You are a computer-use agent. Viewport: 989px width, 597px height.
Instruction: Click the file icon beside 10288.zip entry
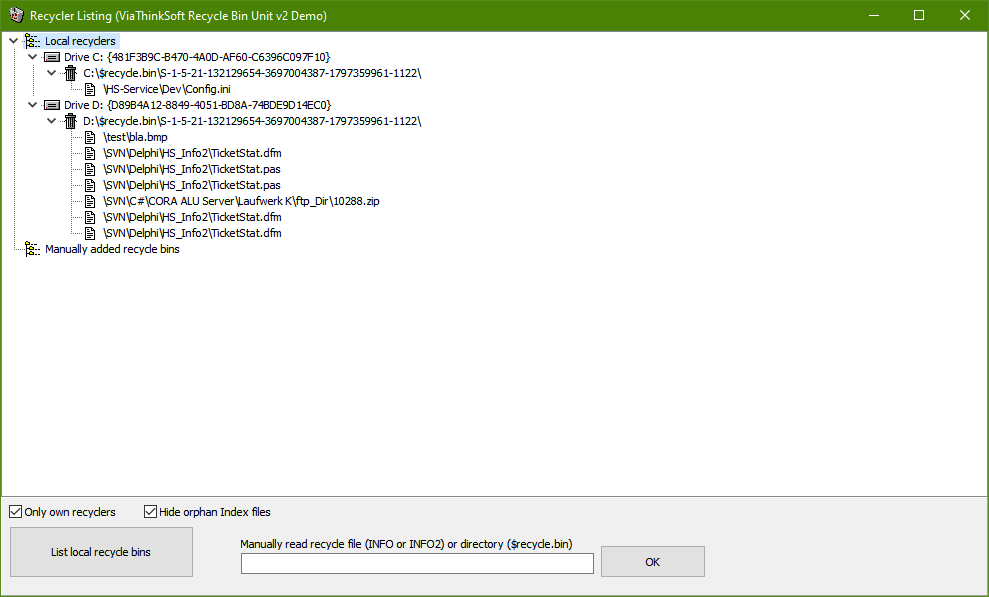[x=90, y=201]
